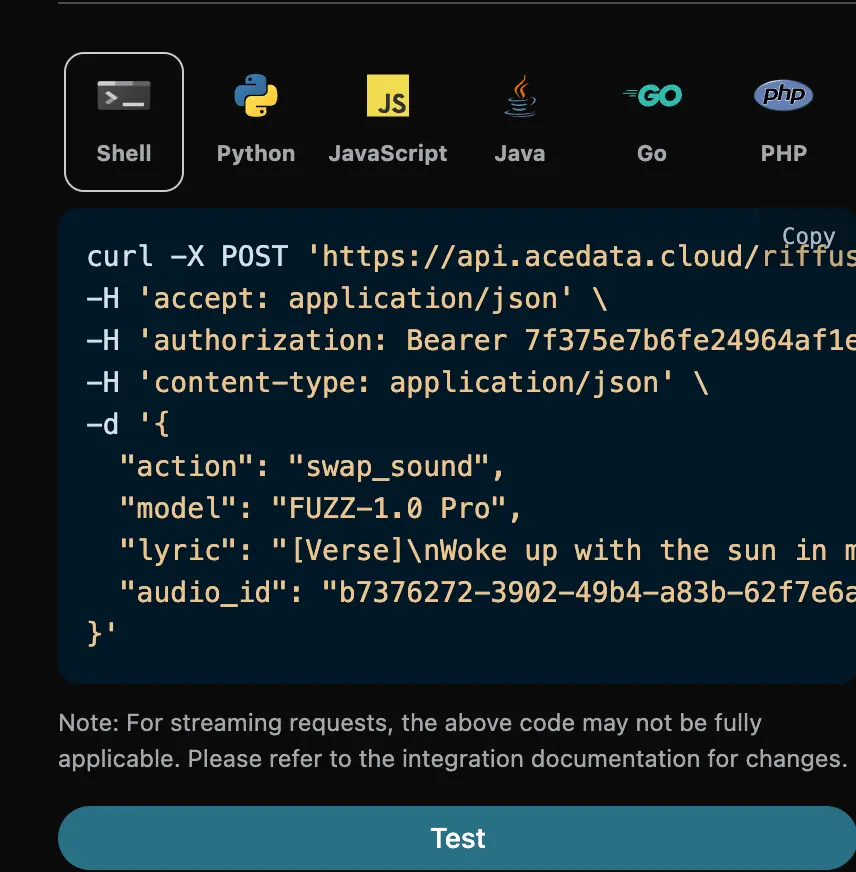Image resolution: width=856 pixels, height=872 pixels.
Task: Switch to the JavaScript tab label
Action: point(388,154)
